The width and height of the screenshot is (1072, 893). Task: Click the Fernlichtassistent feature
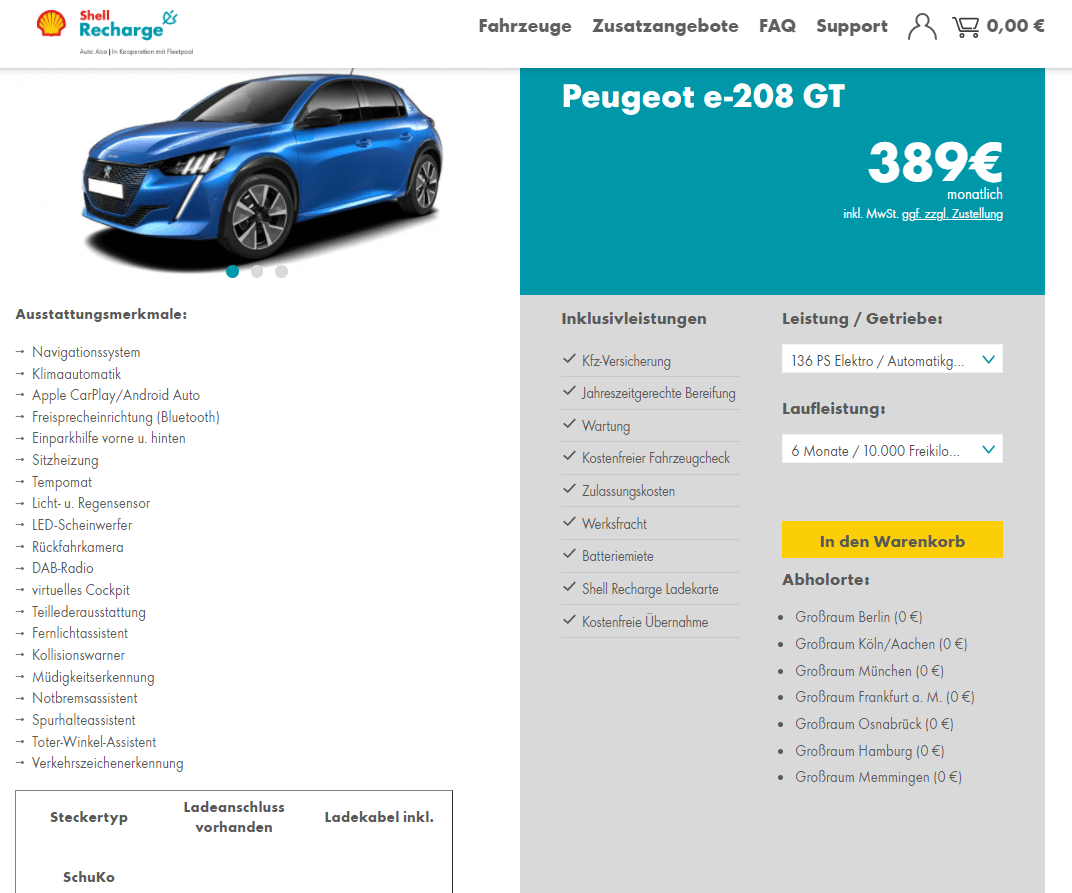[x=80, y=633]
